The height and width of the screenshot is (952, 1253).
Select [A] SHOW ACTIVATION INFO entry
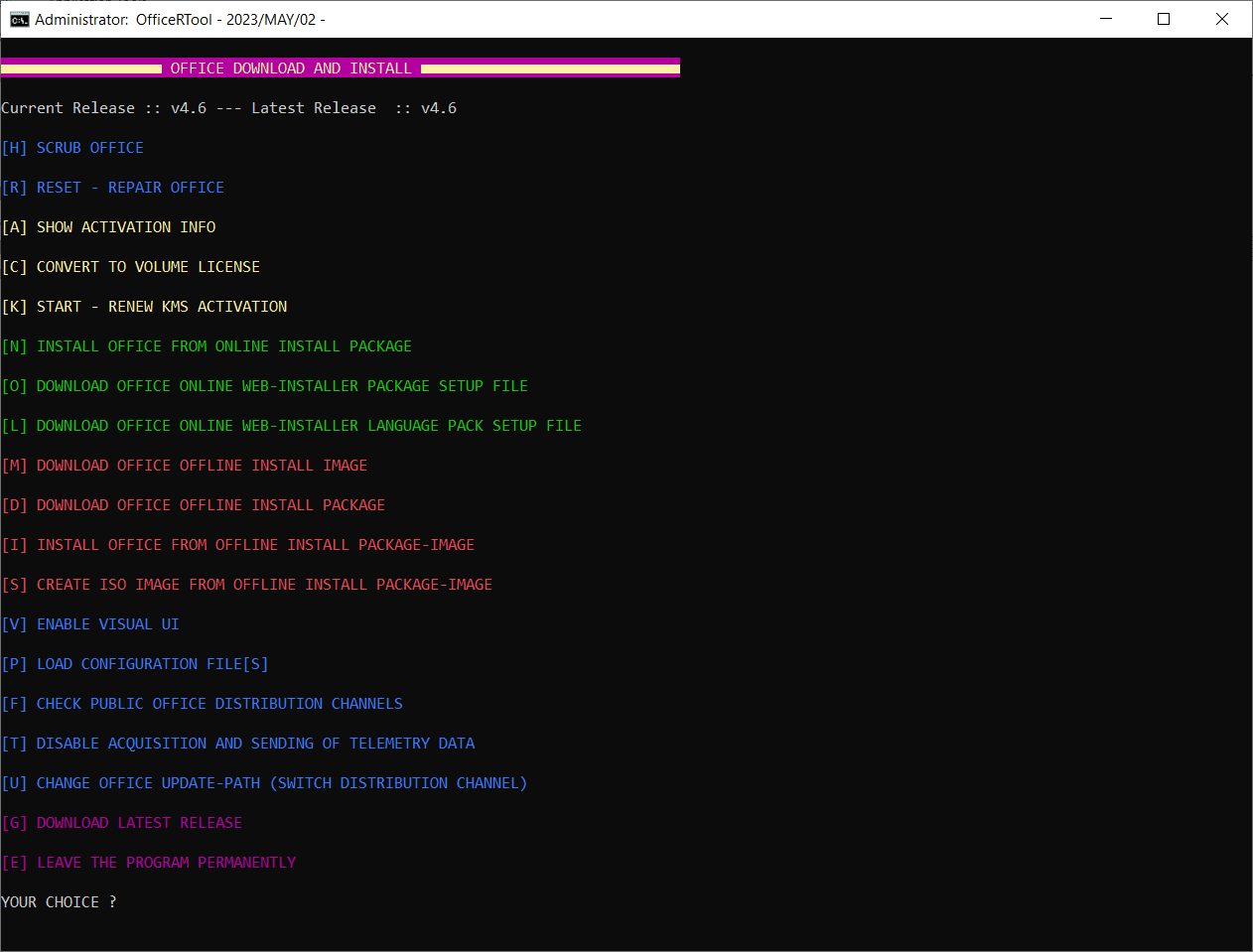(108, 227)
